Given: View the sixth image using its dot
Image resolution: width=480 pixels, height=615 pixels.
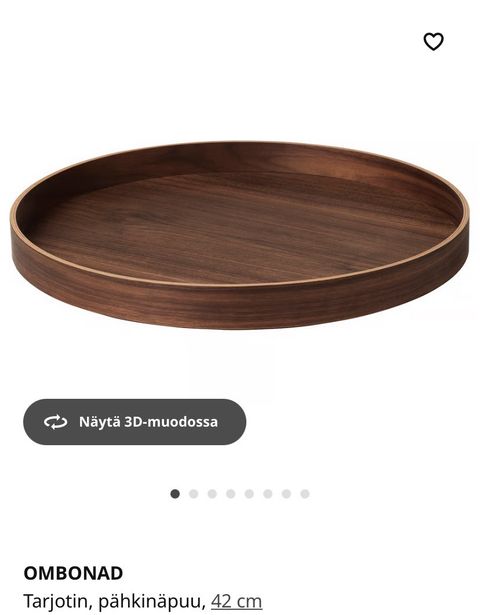Looking at the screenshot, I should coord(268,494).
